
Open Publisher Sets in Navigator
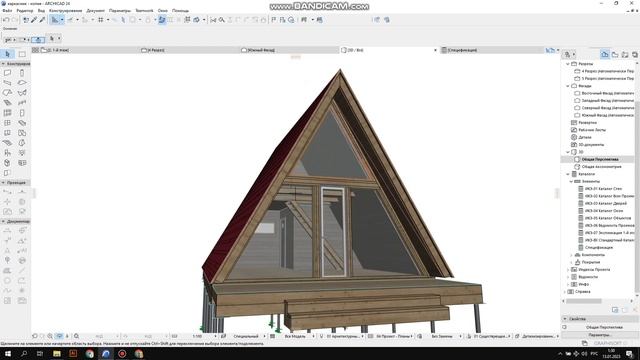635,54
